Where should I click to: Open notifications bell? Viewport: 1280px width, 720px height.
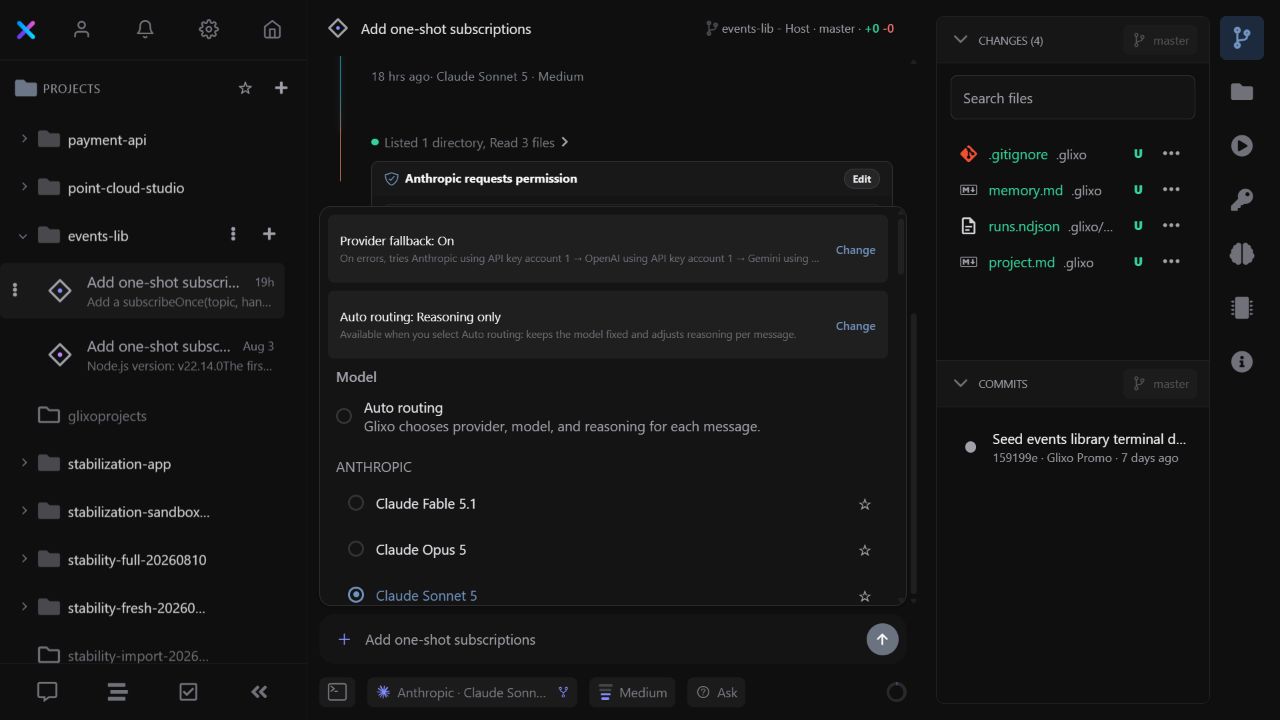145,29
